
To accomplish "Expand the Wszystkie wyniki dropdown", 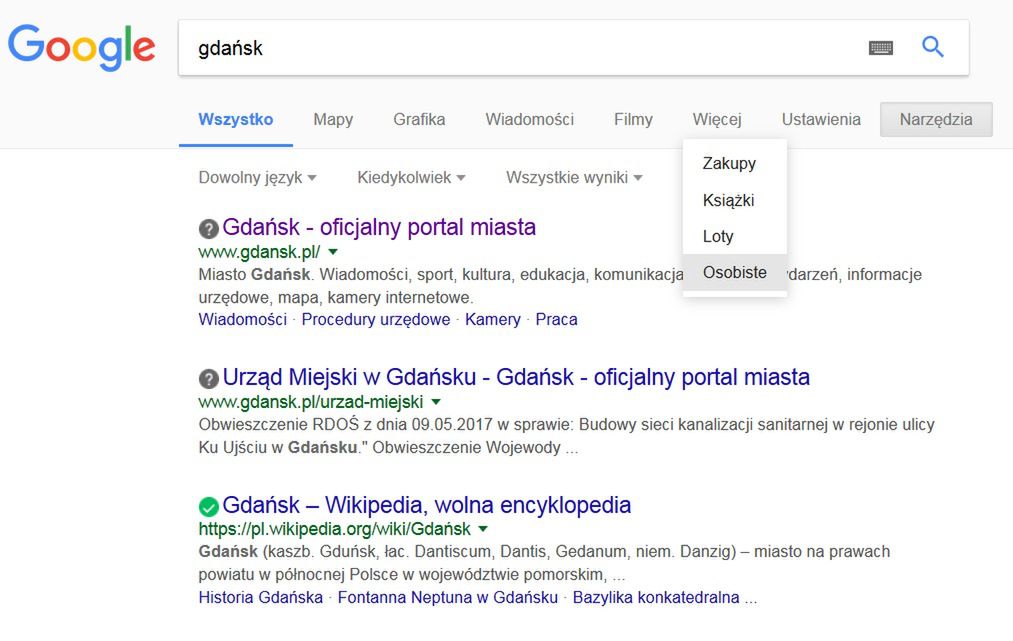I will (x=573, y=178).
